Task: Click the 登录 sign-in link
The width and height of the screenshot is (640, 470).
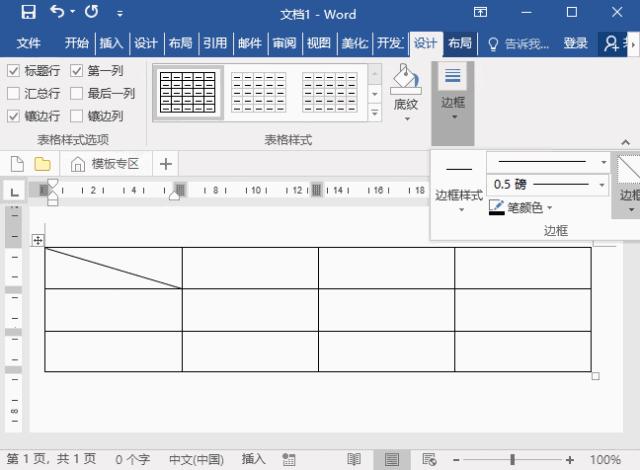Action: coord(576,43)
